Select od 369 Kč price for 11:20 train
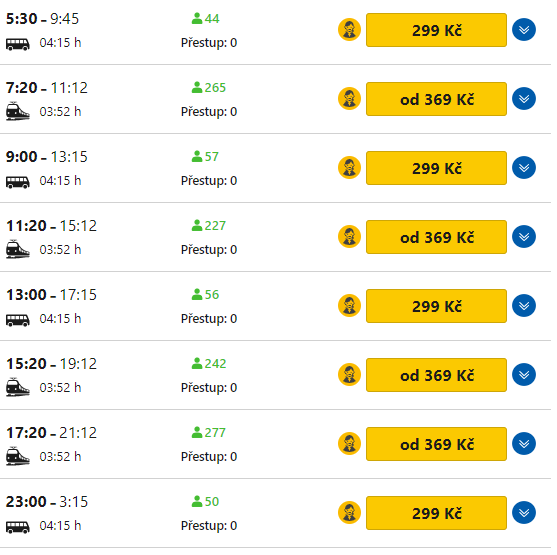Viewport: 557px width, 555px height. [x=437, y=237]
